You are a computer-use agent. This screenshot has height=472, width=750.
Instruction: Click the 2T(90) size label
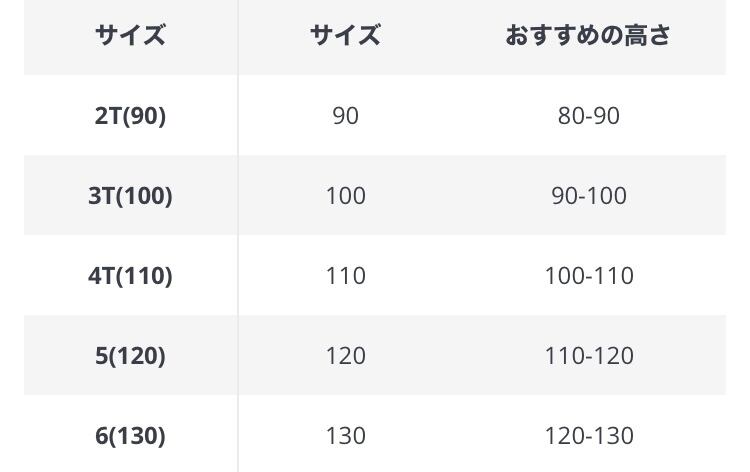(x=130, y=116)
